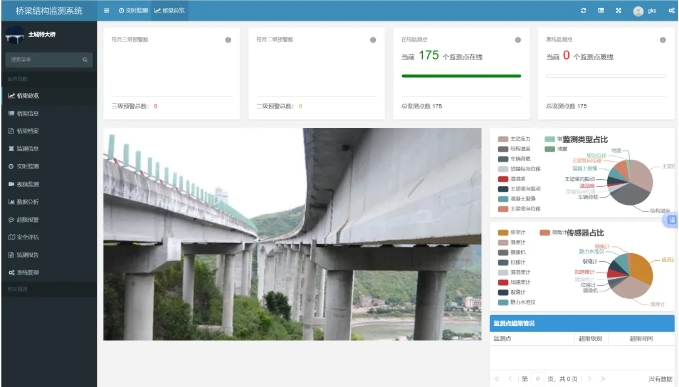This screenshot has width=679, height=387.
Task: Click the gks user avatar
Action: tap(638, 11)
